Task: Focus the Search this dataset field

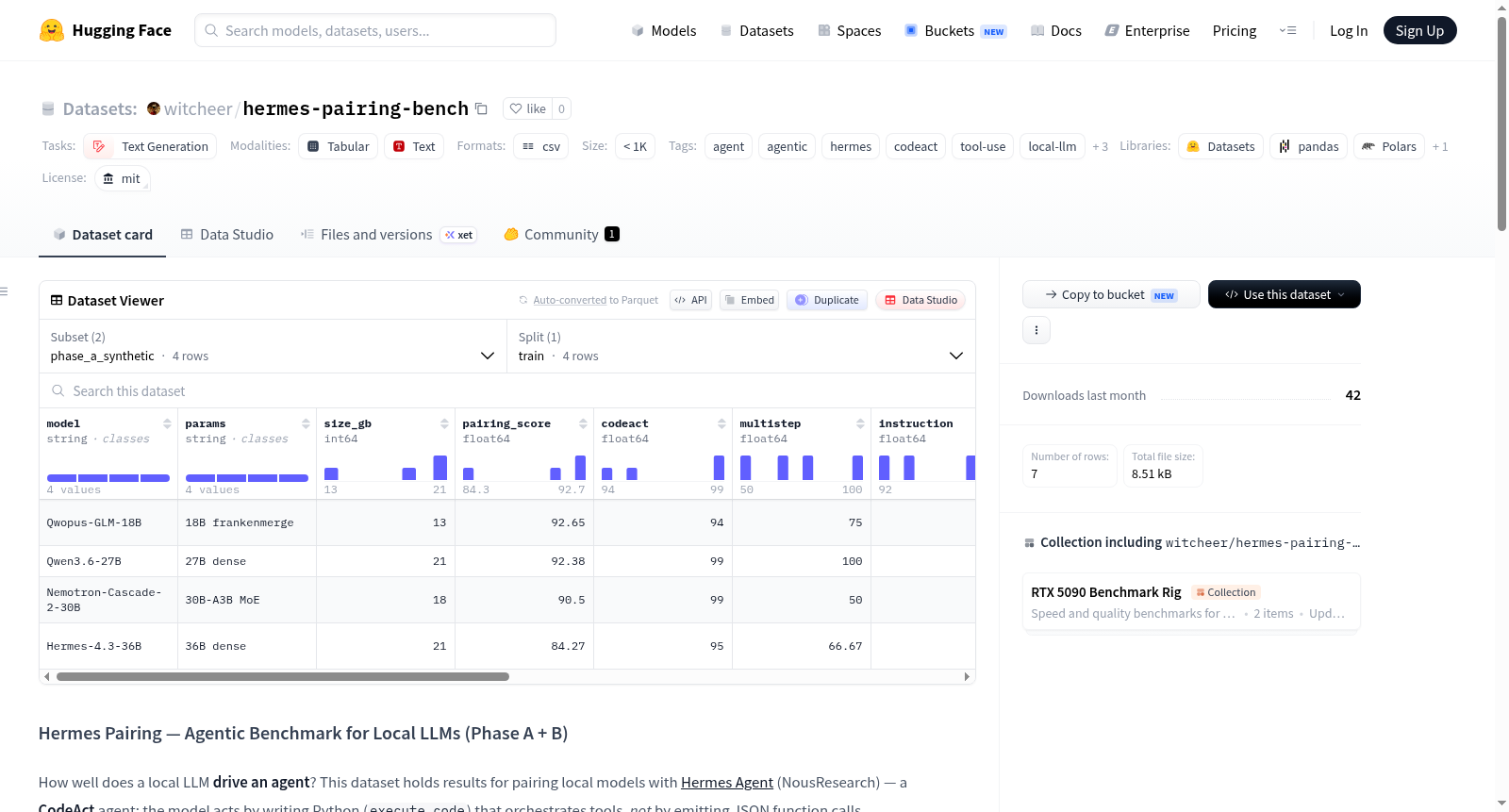Action: click(x=507, y=390)
